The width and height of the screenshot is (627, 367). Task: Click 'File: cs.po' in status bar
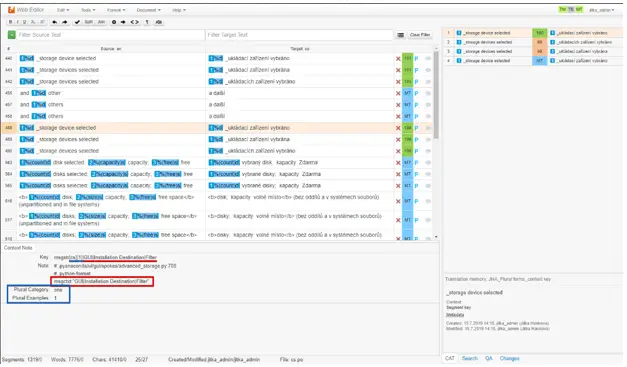pos(292,360)
